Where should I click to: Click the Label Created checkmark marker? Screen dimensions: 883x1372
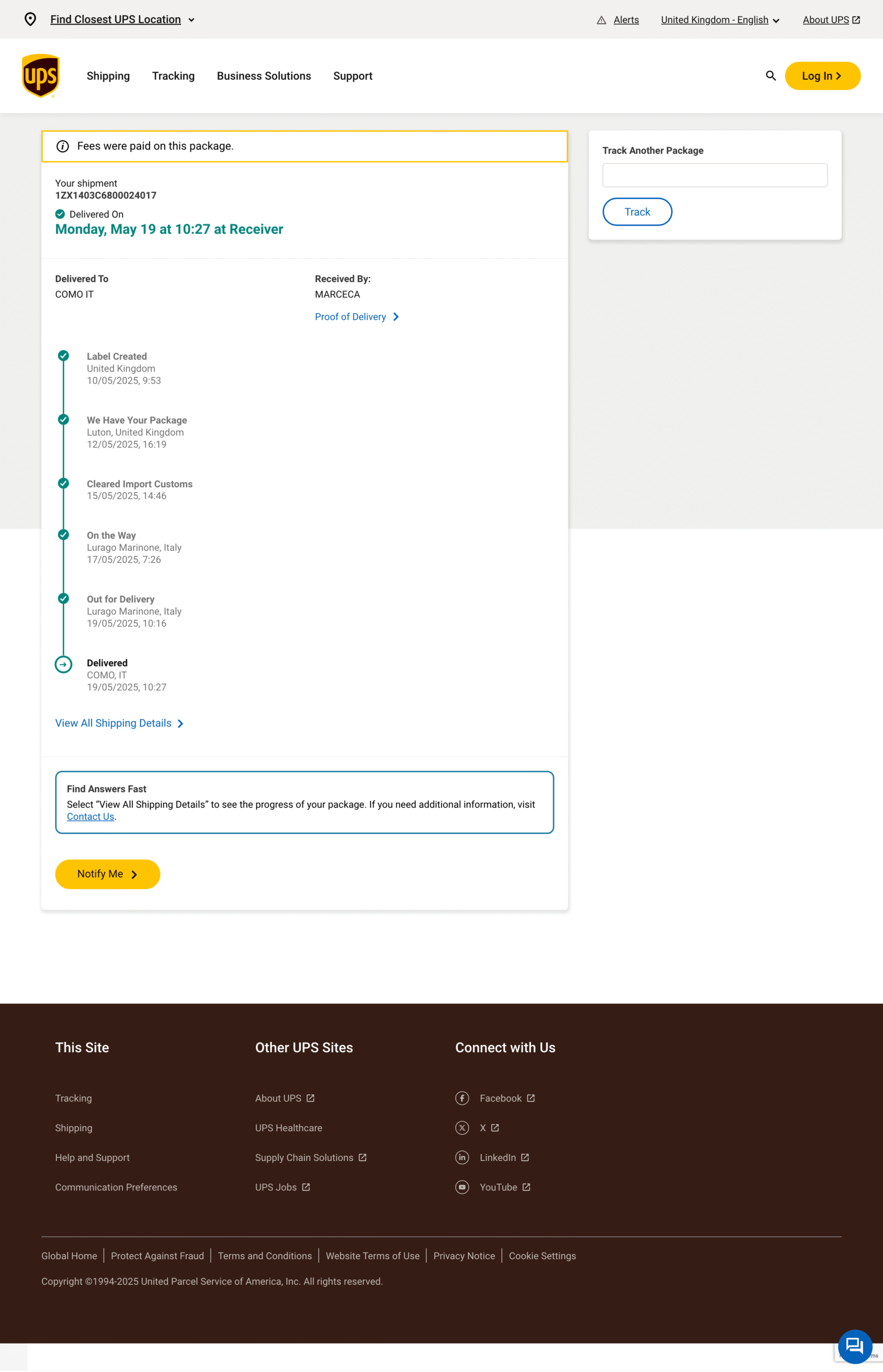[x=64, y=356]
